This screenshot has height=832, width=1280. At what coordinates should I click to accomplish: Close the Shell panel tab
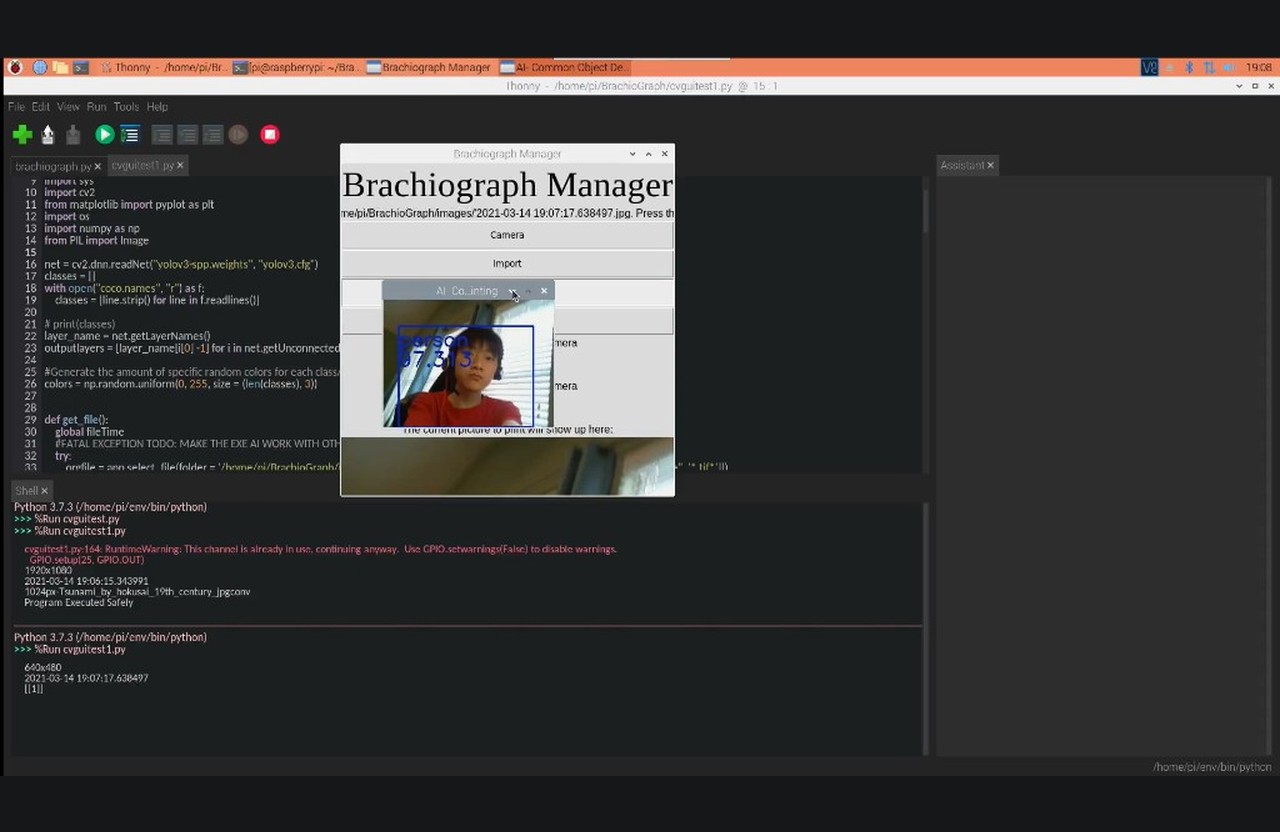(44, 490)
